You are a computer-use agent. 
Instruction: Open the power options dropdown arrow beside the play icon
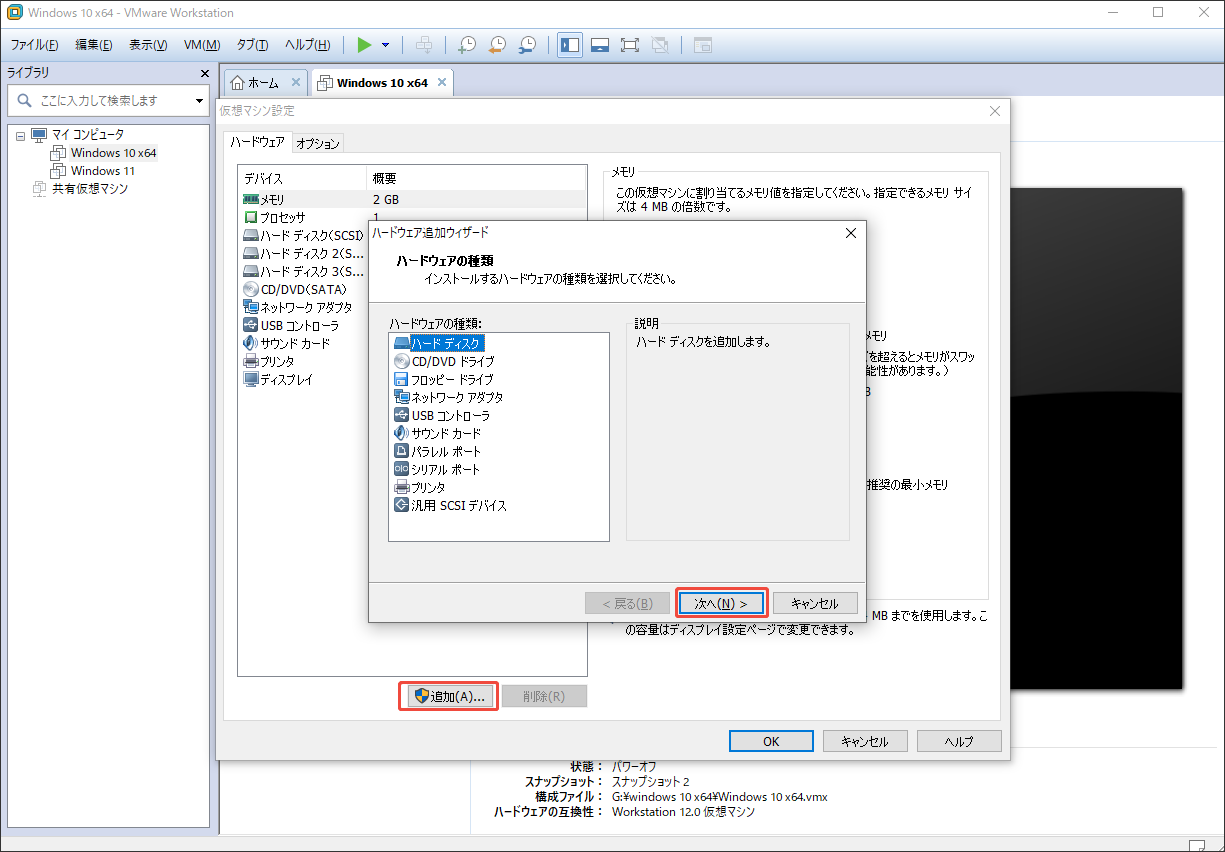(386, 45)
